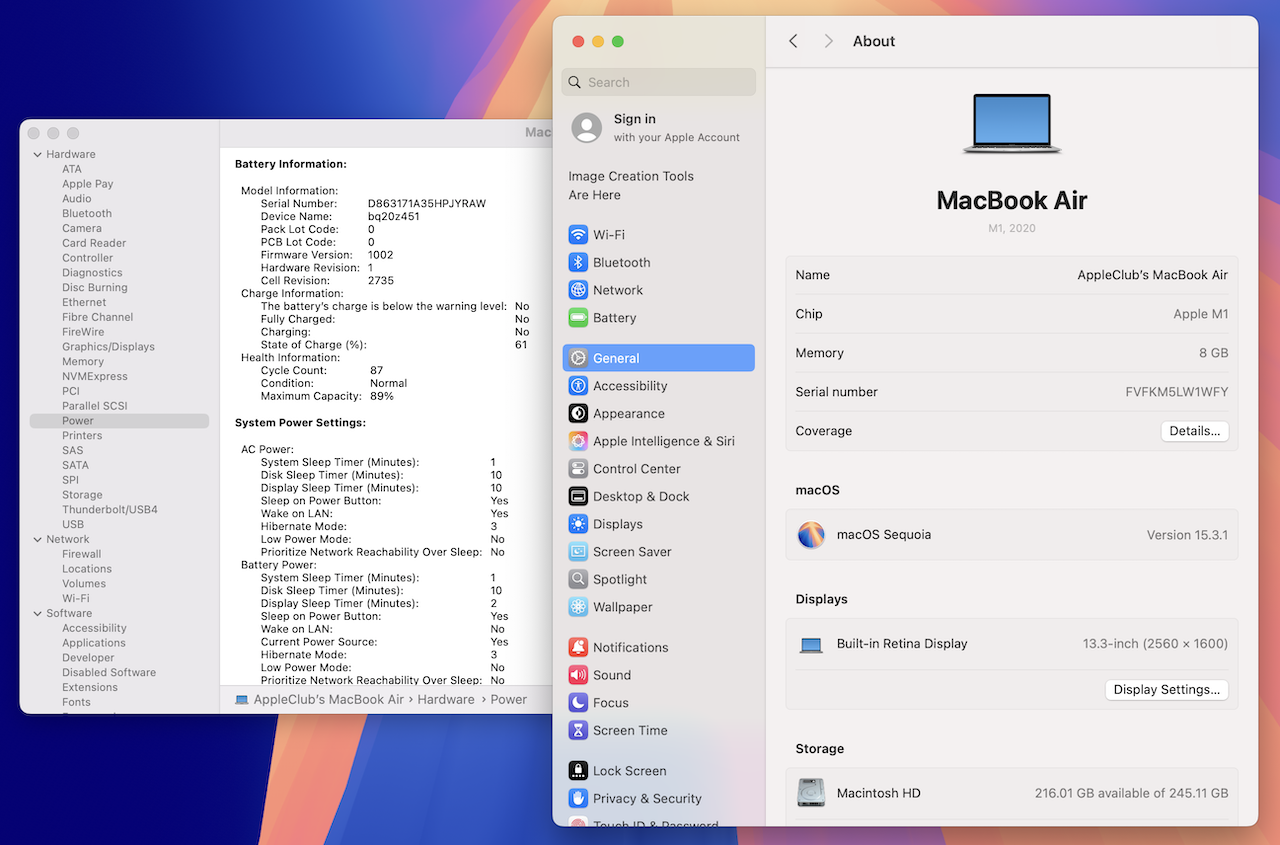The image size is (1280, 845).
Task: Open Battery settings icon
Action: coord(578,318)
